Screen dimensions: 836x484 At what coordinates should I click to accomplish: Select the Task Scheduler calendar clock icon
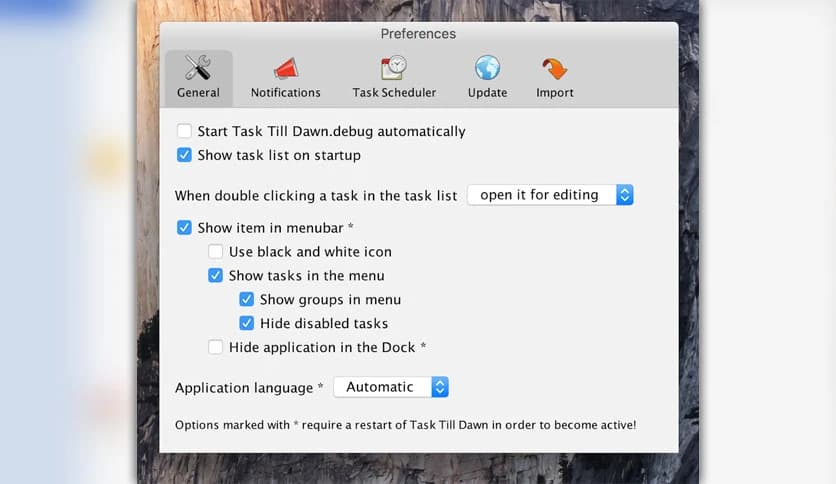click(x=394, y=68)
